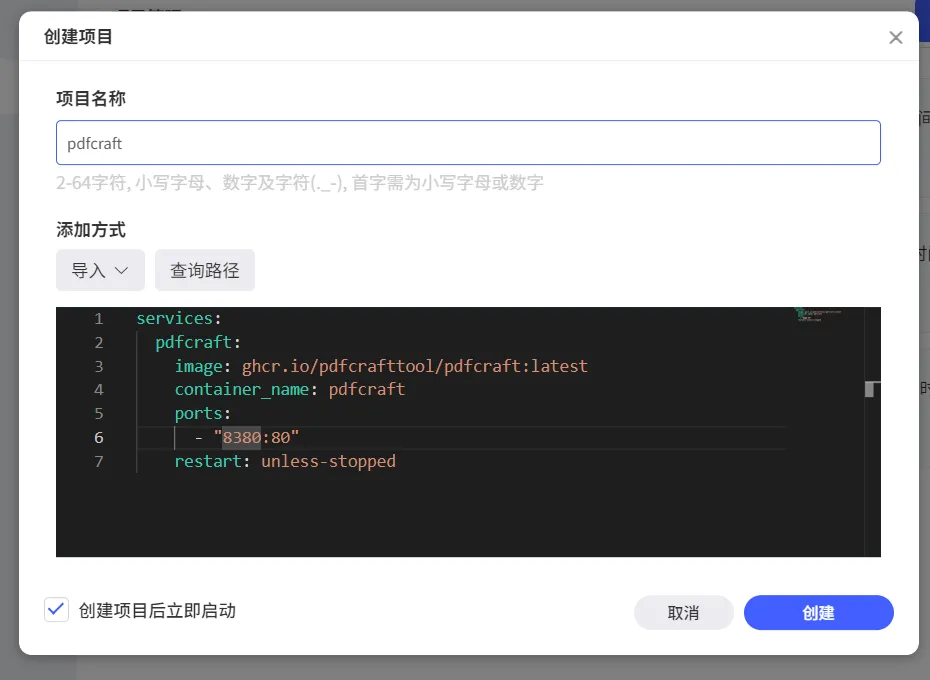This screenshot has width=930, height=680.
Task: Click line number 3 in gutter
Action: [x=98, y=367]
